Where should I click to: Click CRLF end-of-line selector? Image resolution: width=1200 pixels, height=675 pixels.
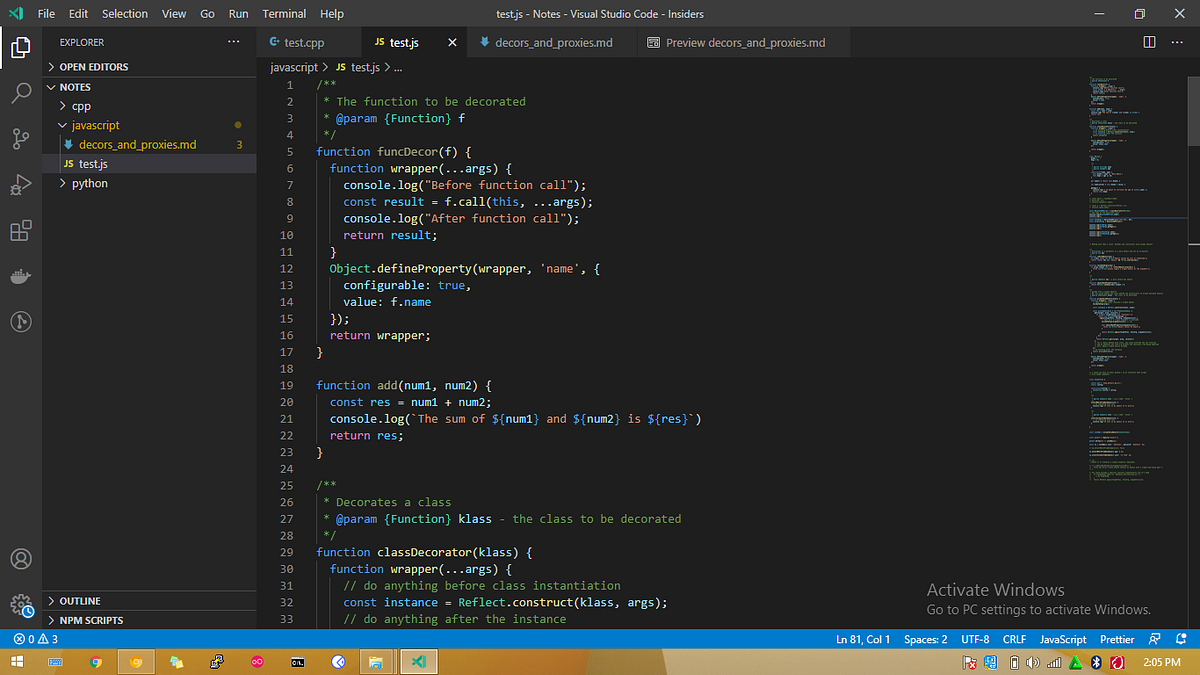(x=1014, y=639)
